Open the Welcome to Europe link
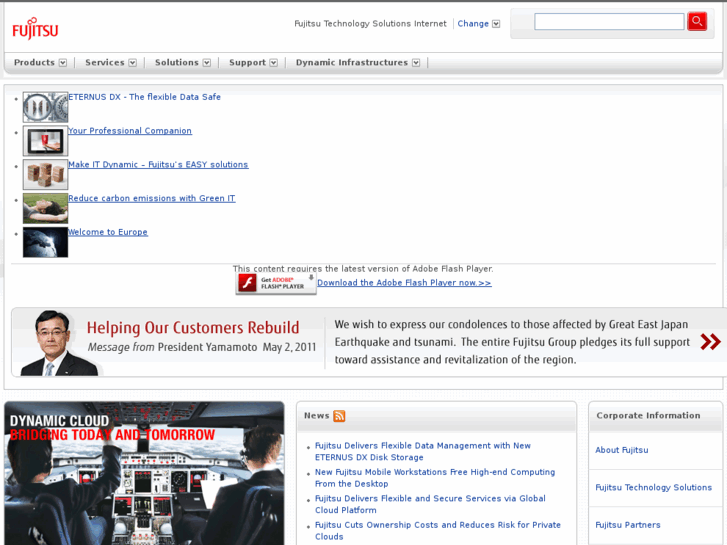 tap(108, 232)
